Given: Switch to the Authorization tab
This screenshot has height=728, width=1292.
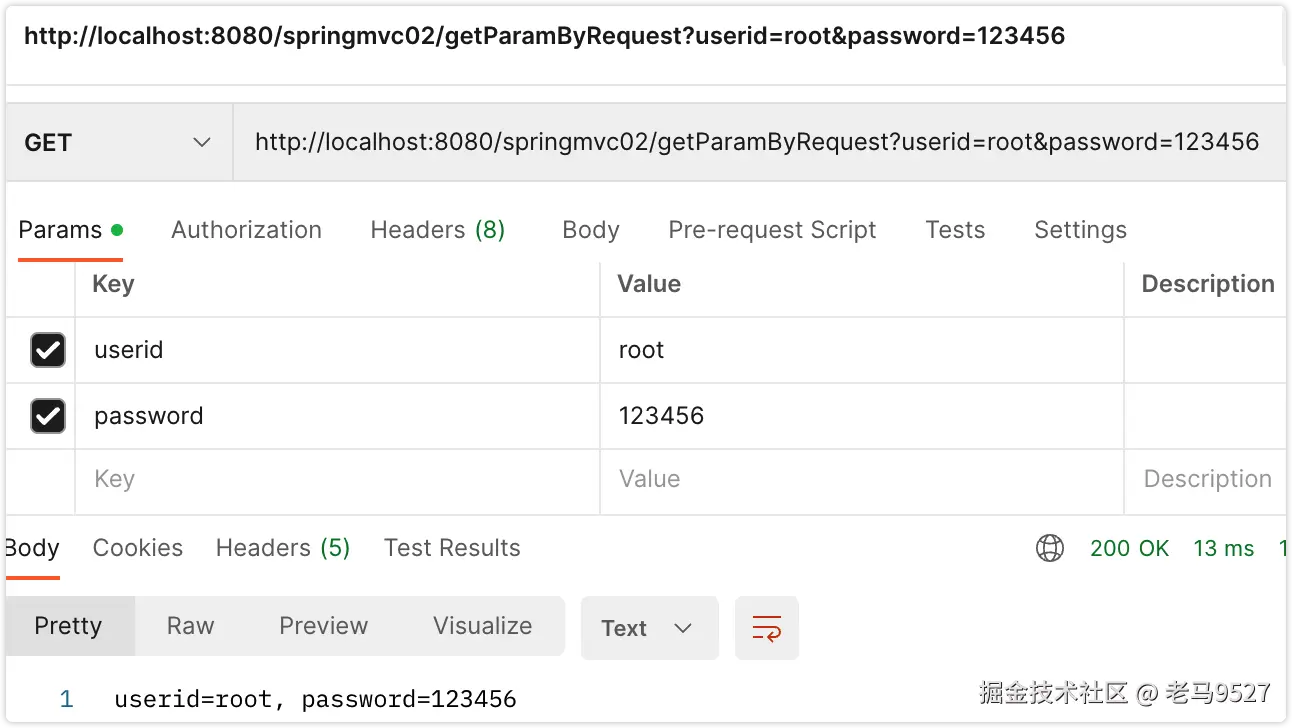Looking at the screenshot, I should click(246, 230).
